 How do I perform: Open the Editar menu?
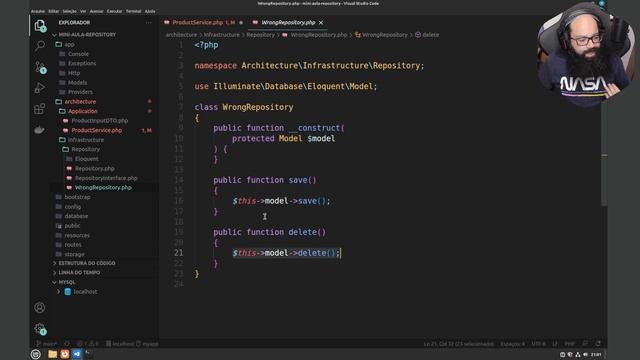[x=53, y=11]
